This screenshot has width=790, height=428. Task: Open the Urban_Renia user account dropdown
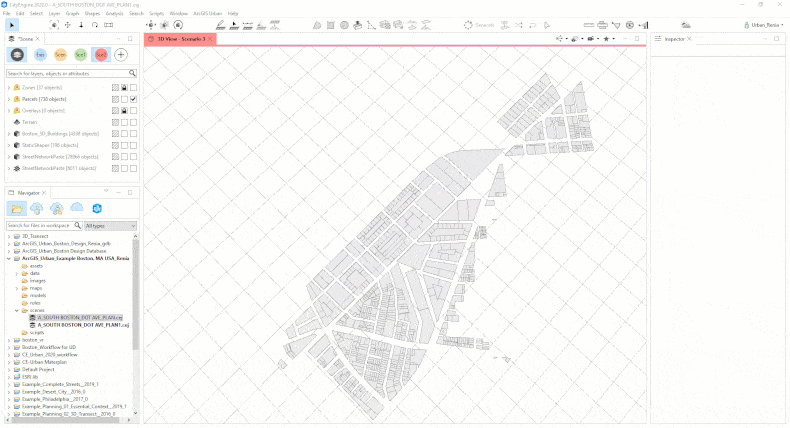[x=764, y=25]
